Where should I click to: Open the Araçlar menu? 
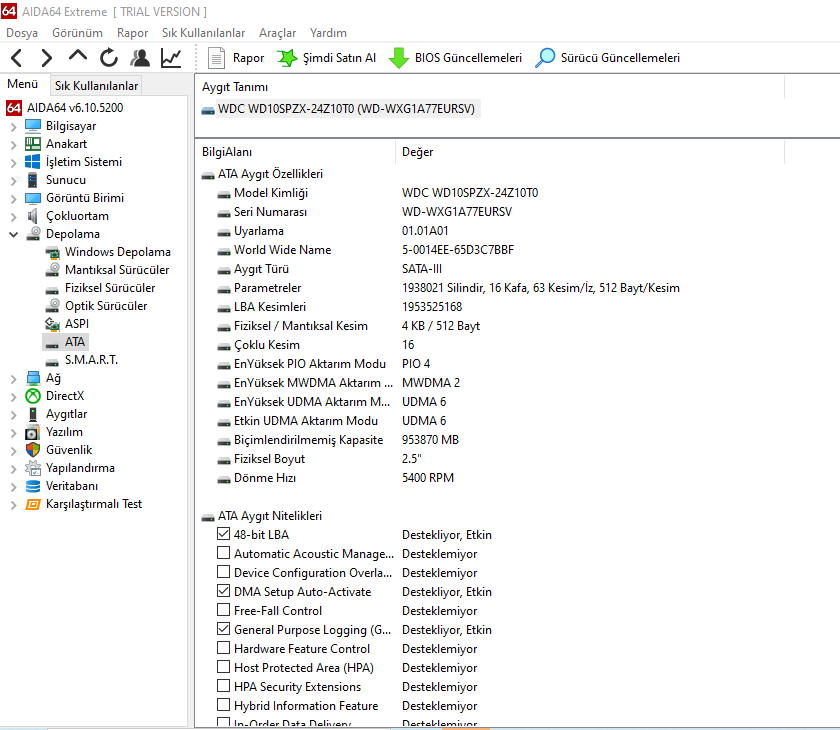(x=278, y=33)
